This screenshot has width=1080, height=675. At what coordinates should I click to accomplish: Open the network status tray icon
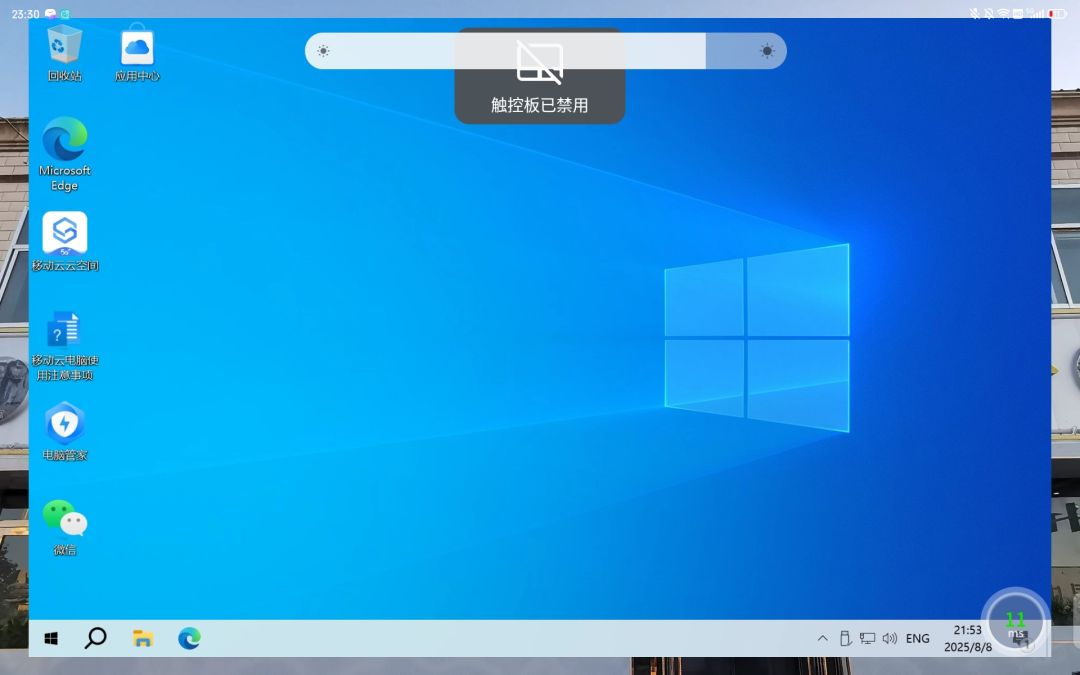867,638
